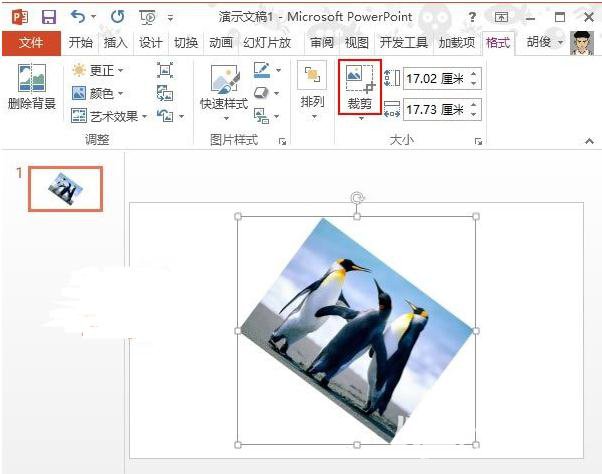This screenshot has width=602, height=474.
Task: Open the 文件 (File) menu
Action: 31,43
